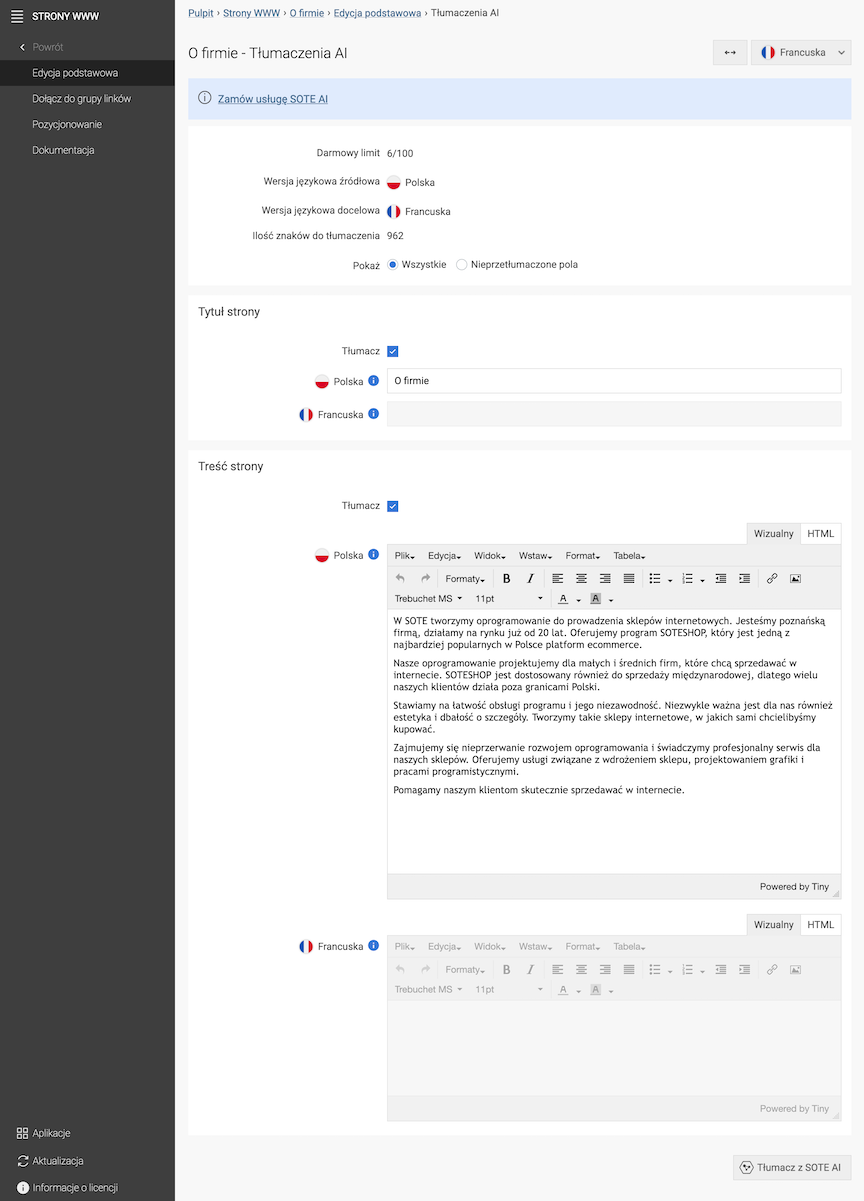The height and width of the screenshot is (1201, 864).
Task: Click the empty Francuska title field
Action: [x=614, y=414]
